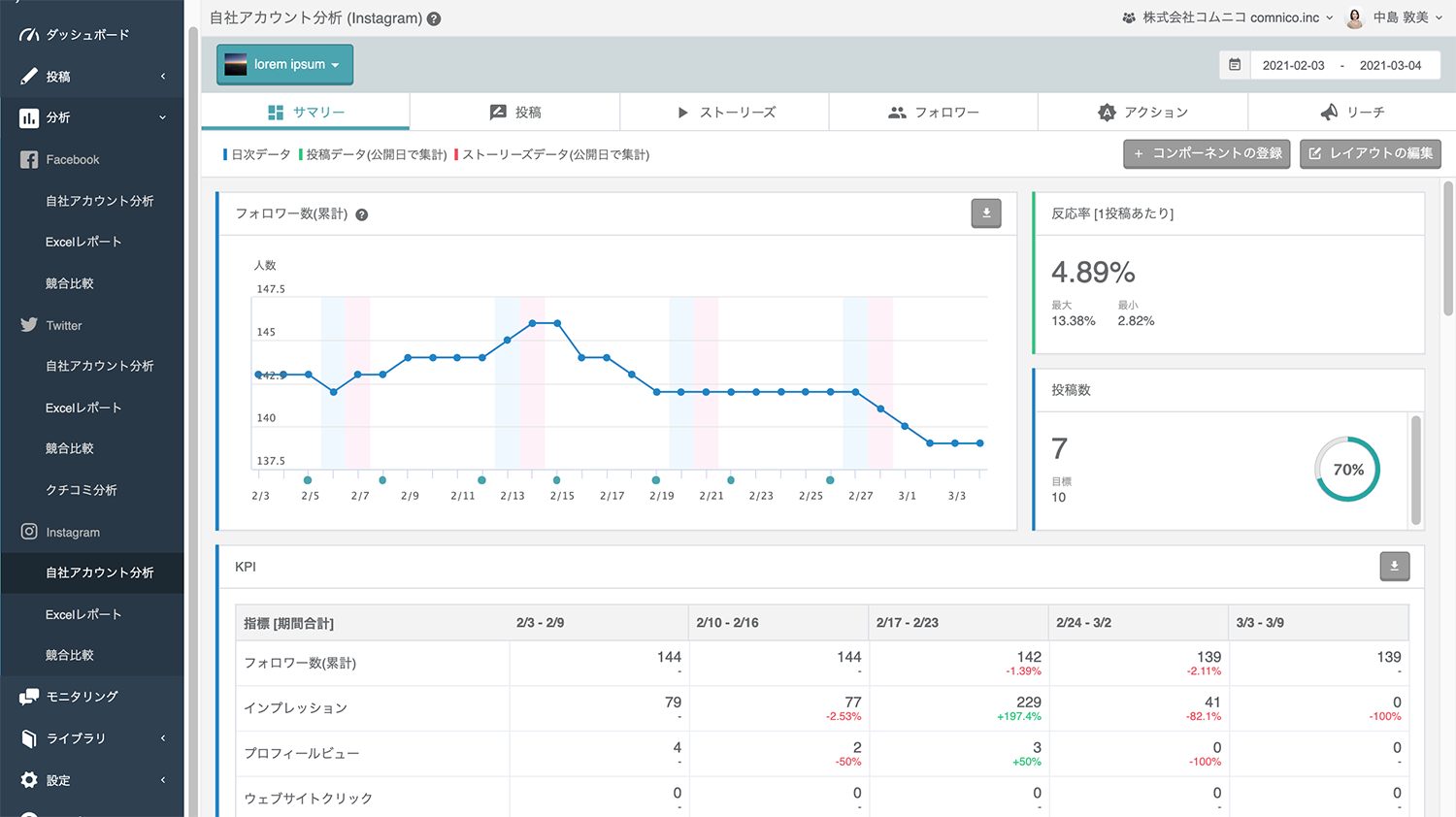
Task: Click the last data point at 3/3
Action: [x=980, y=443]
